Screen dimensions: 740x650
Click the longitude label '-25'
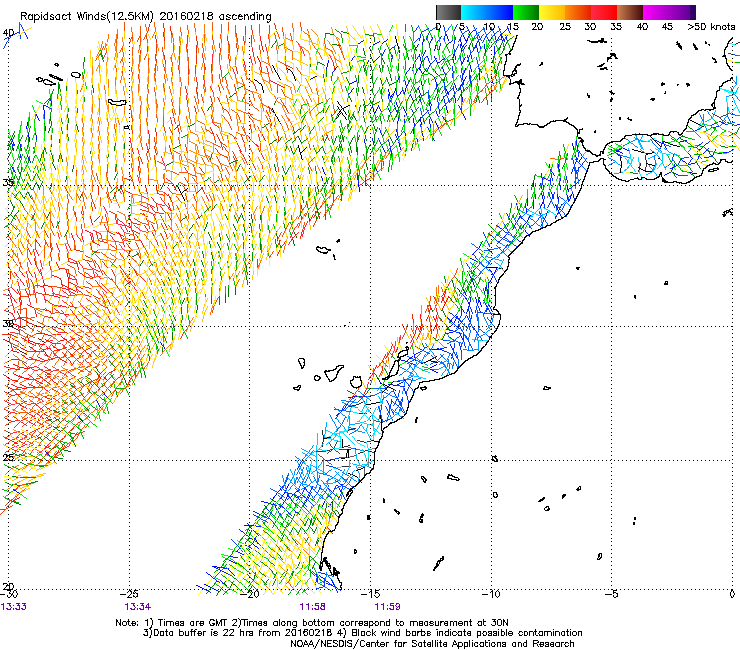(x=129, y=594)
